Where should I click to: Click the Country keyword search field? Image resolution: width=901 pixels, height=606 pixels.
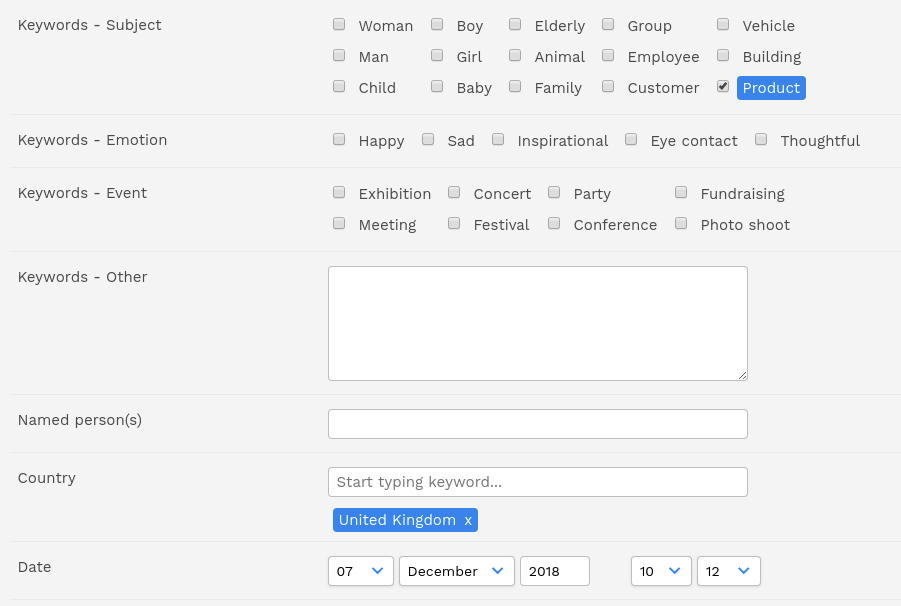[x=538, y=482]
